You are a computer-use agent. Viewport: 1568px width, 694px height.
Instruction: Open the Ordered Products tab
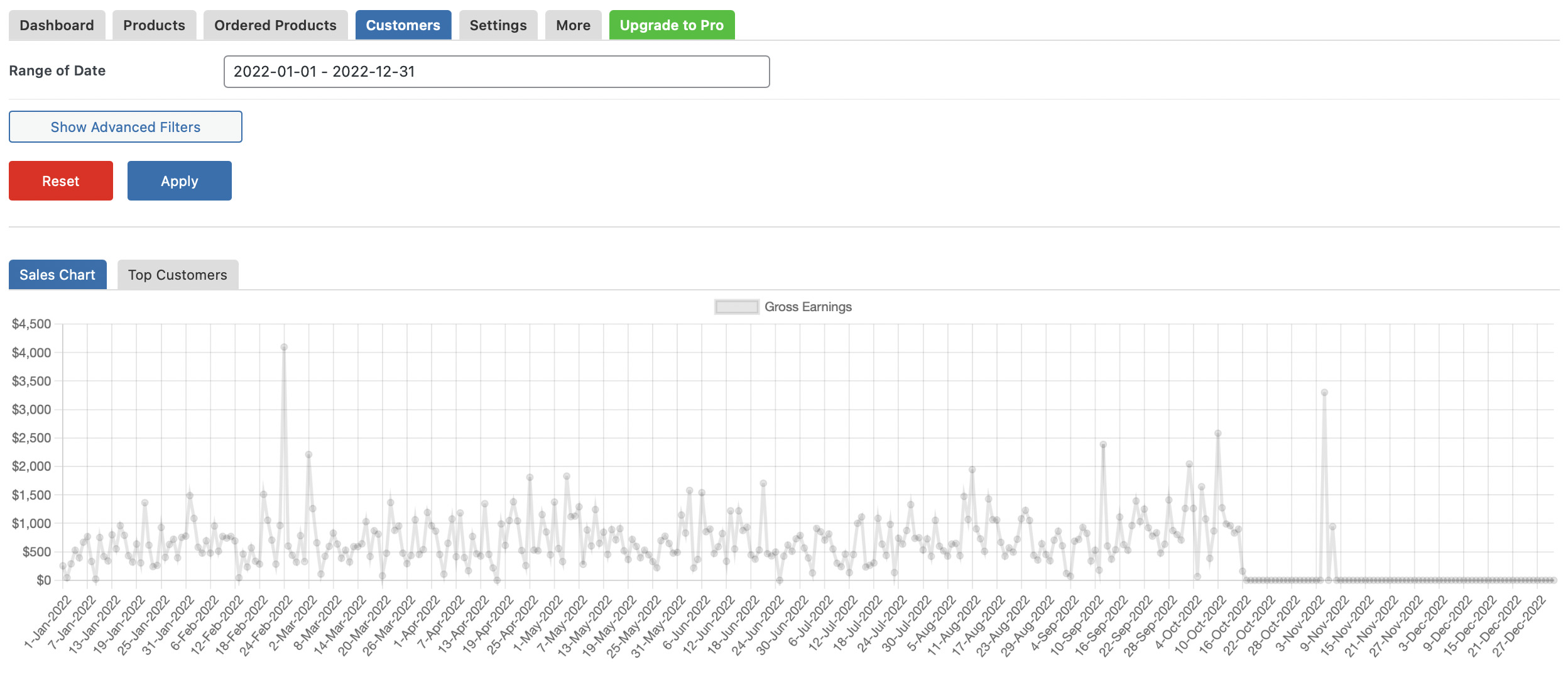(x=275, y=25)
